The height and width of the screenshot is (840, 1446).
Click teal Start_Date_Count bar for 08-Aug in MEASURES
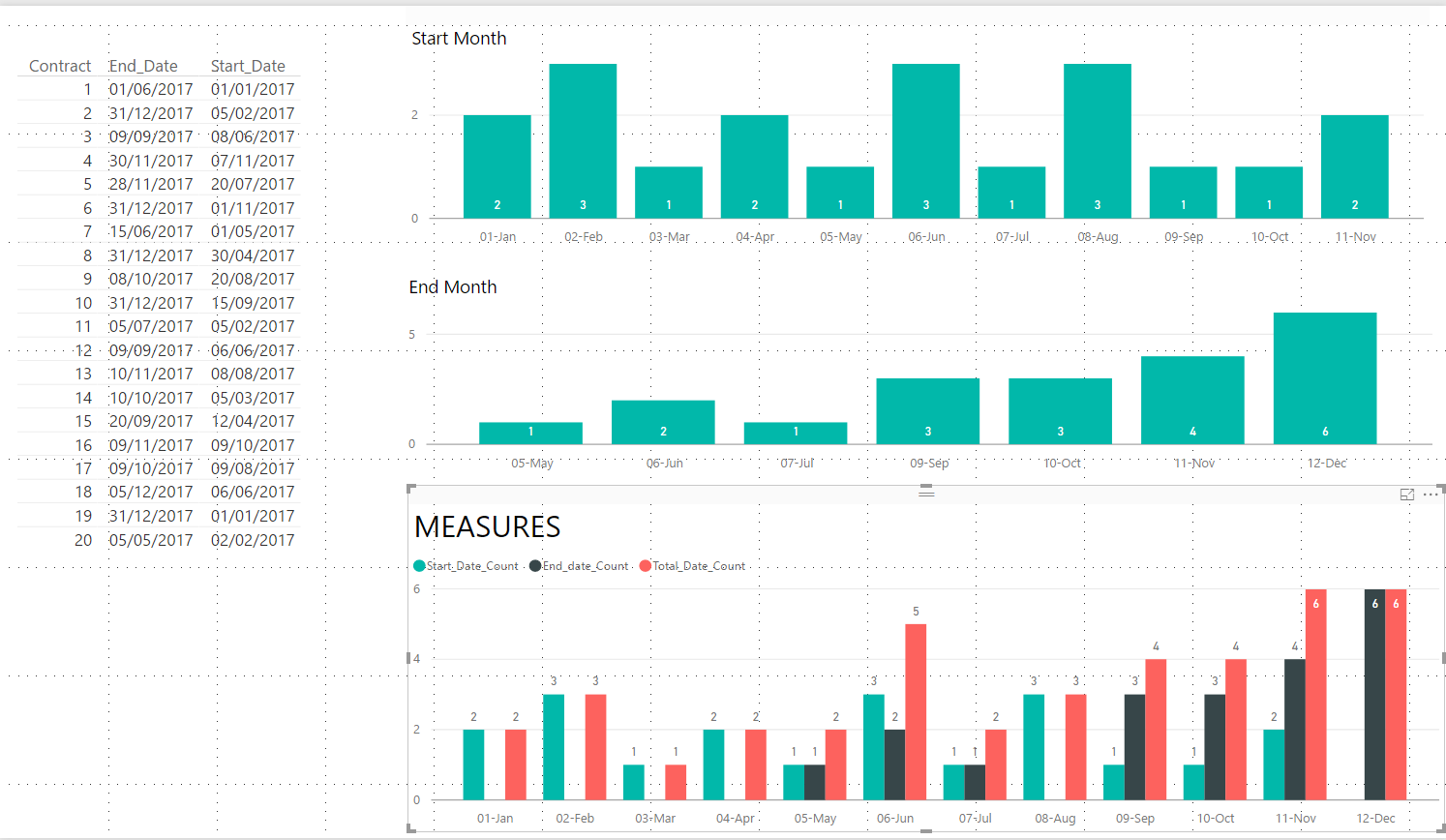tap(1034, 747)
